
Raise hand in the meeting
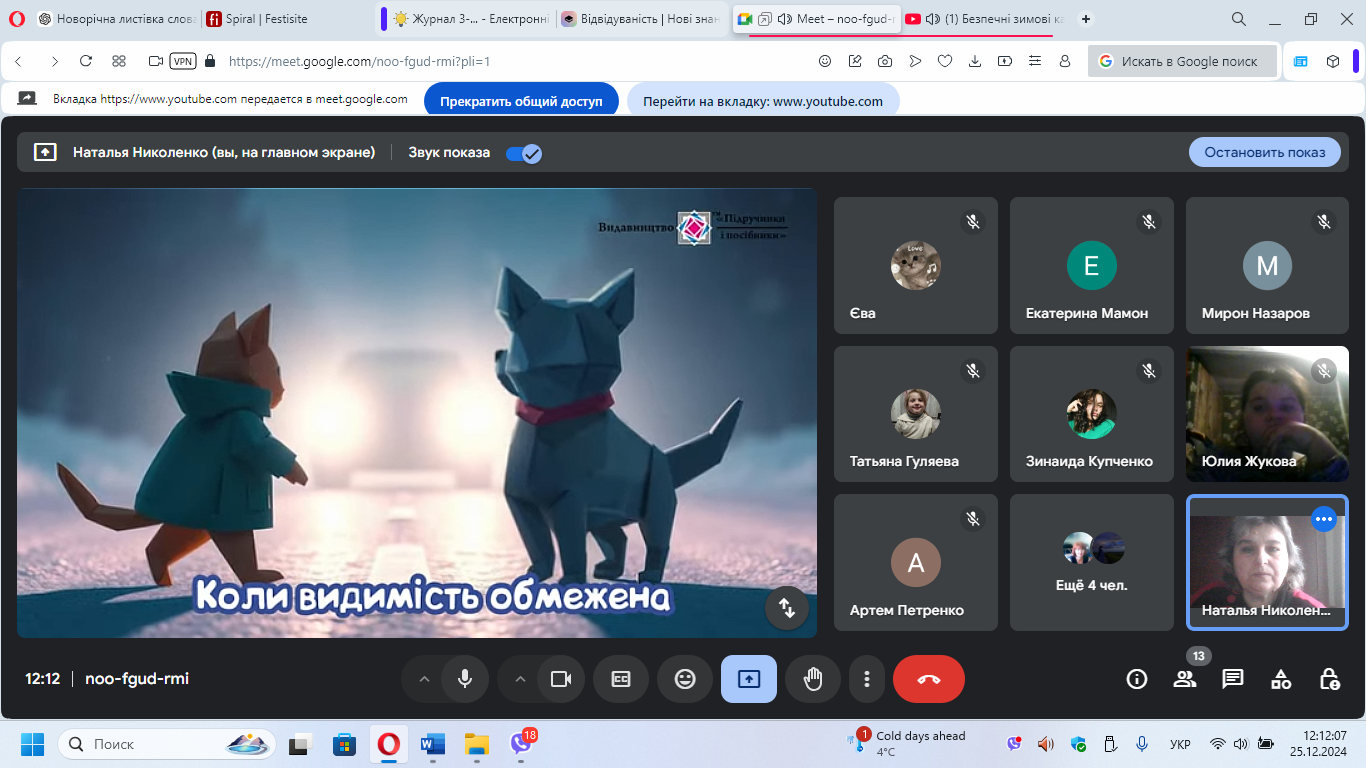coord(813,679)
